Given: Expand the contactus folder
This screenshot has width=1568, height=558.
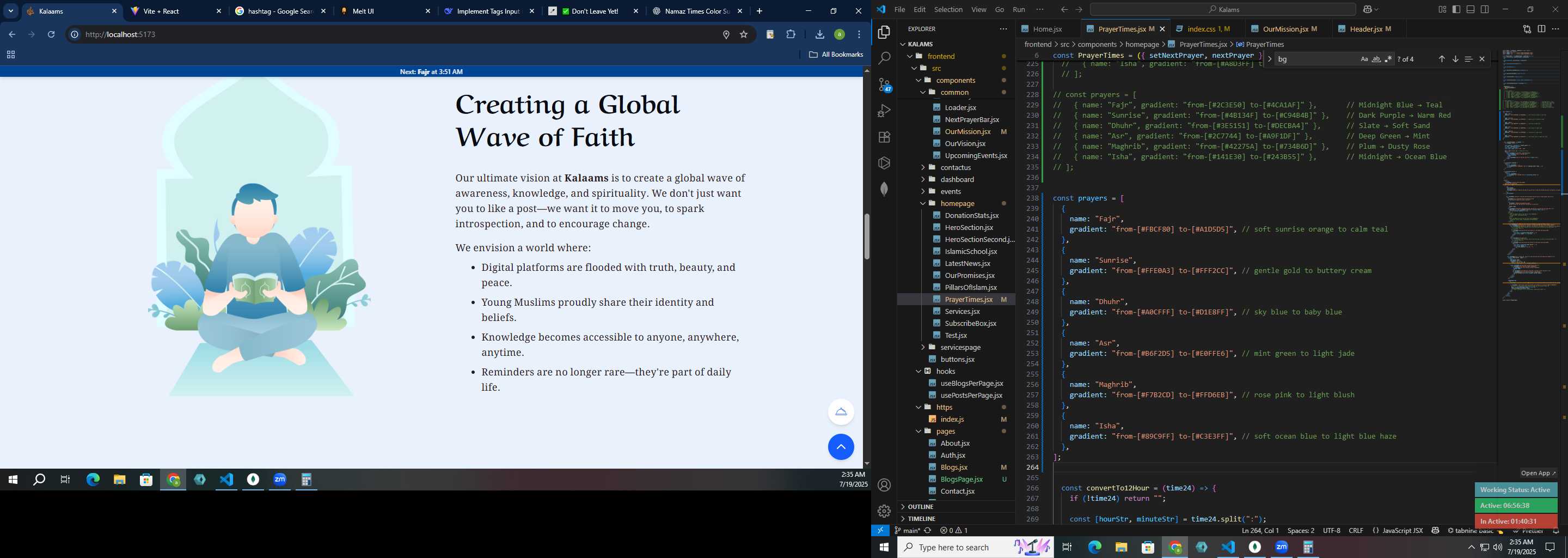Looking at the screenshot, I should 954,167.
